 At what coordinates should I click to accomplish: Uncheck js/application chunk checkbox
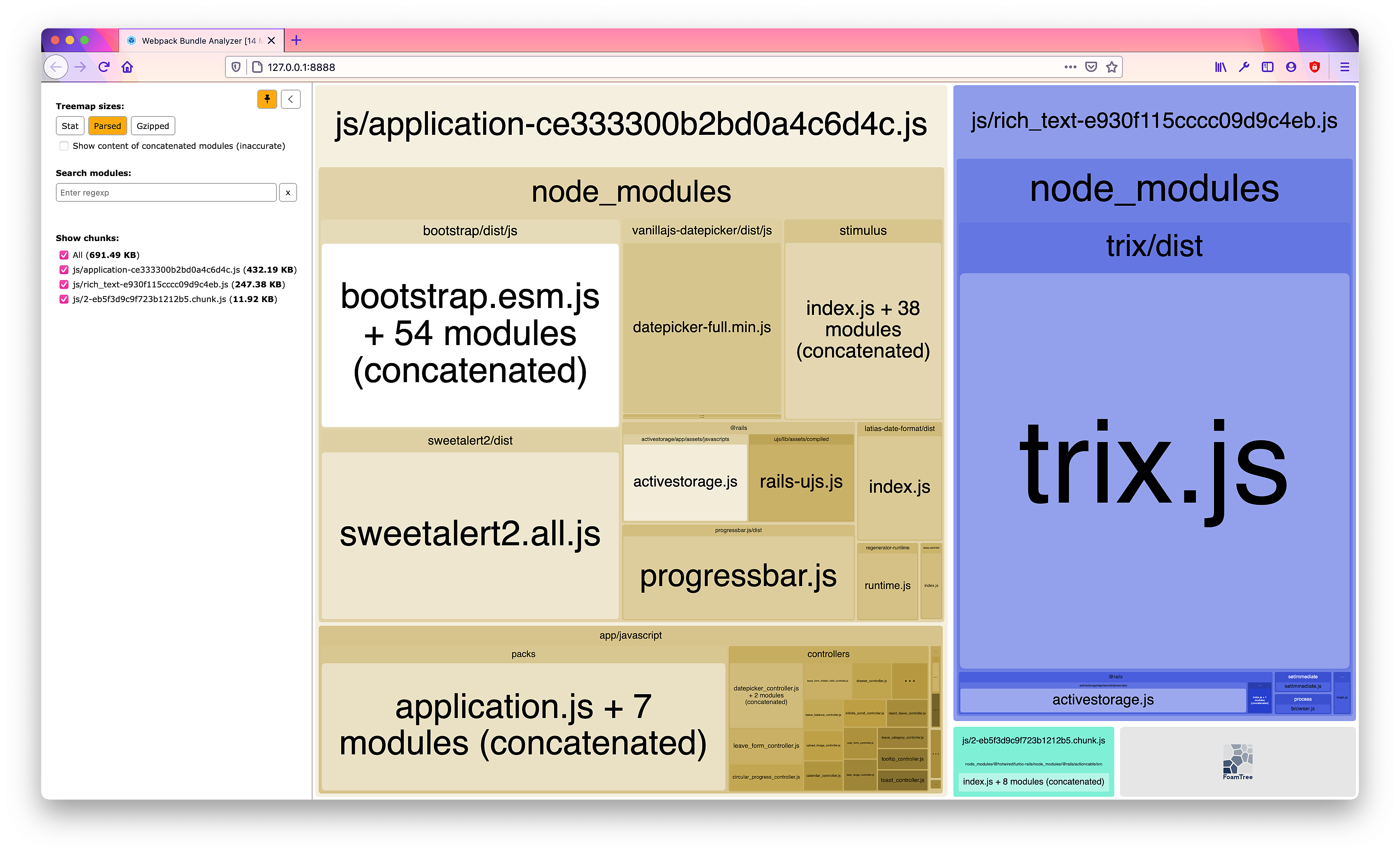64,270
